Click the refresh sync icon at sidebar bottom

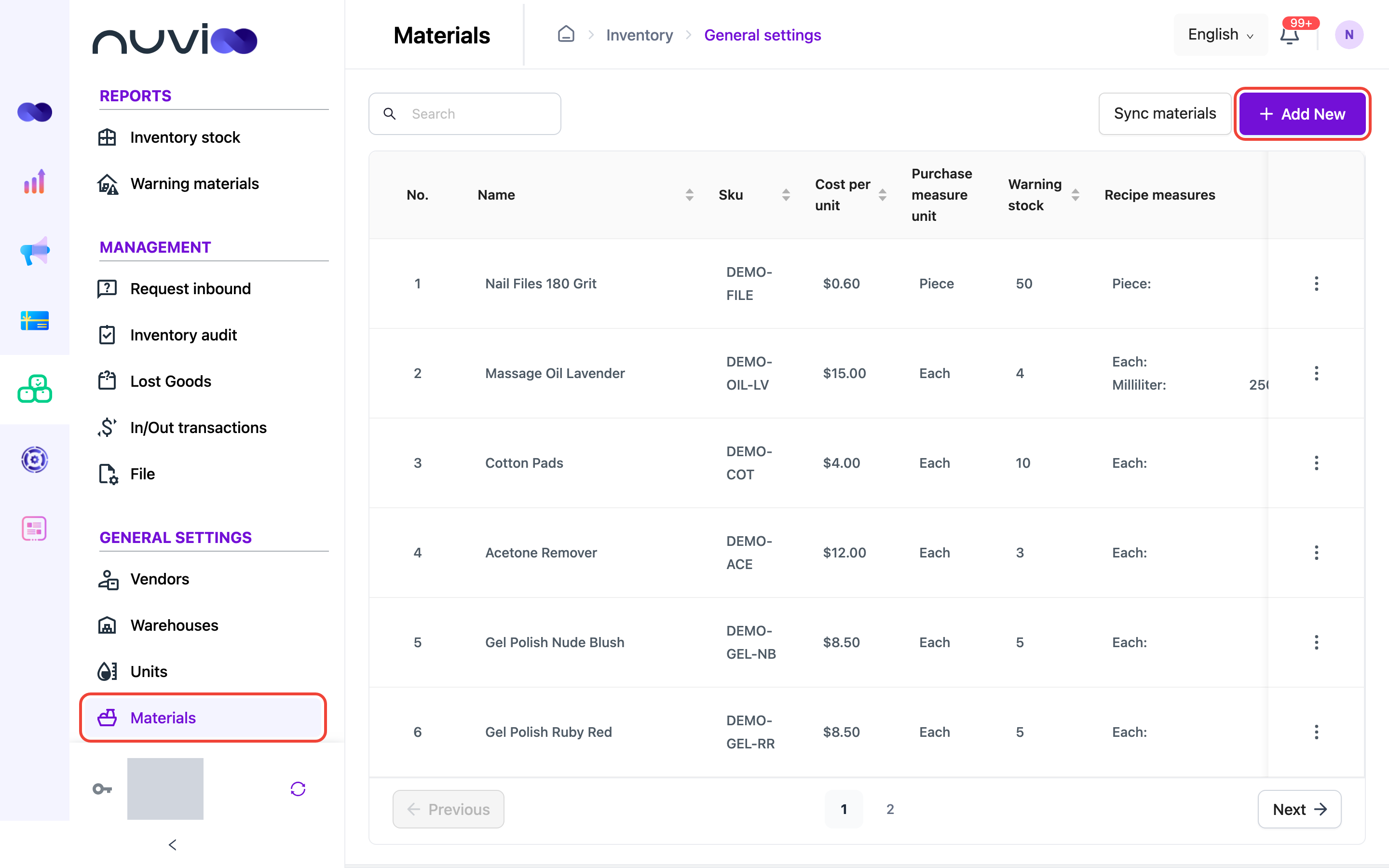(x=298, y=789)
